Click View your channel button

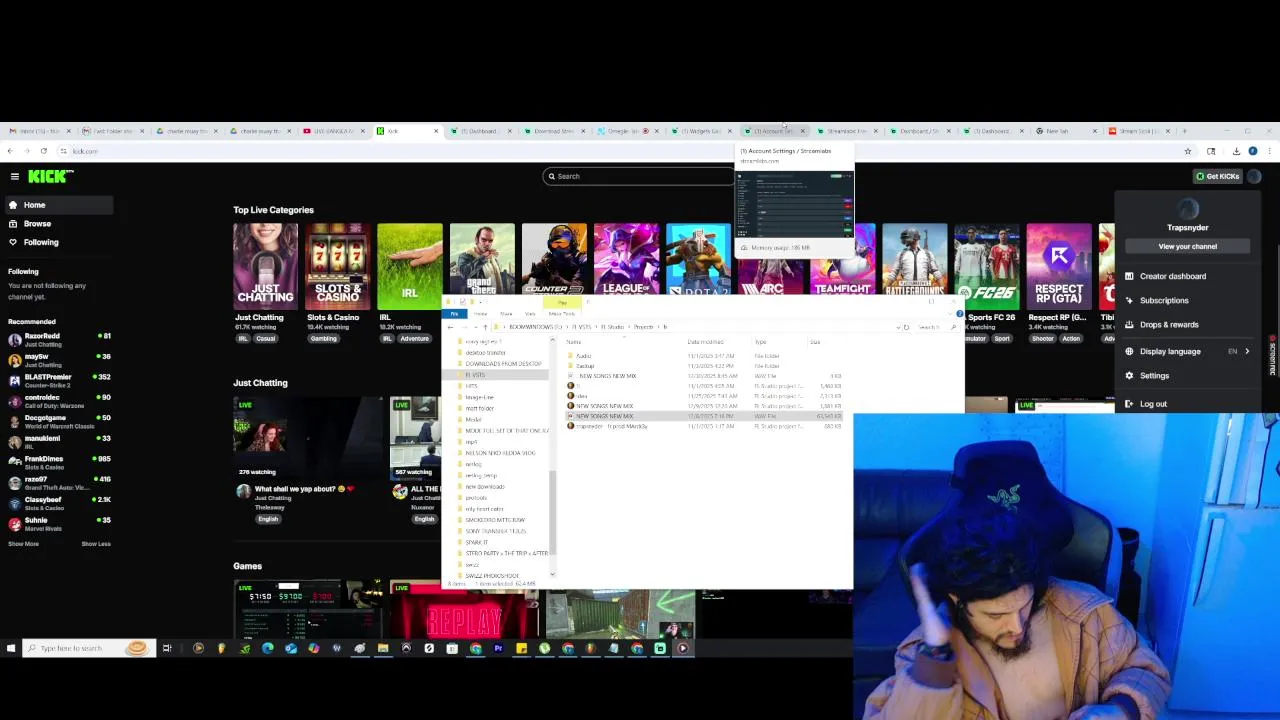tap(1188, 246)
